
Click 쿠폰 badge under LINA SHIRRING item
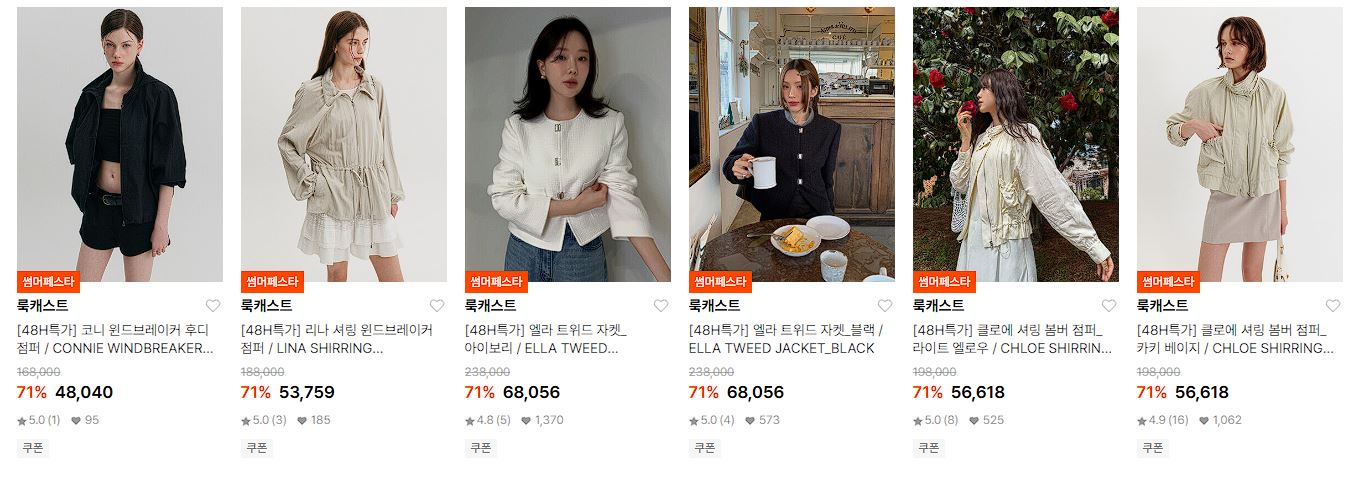coord(257,448)
